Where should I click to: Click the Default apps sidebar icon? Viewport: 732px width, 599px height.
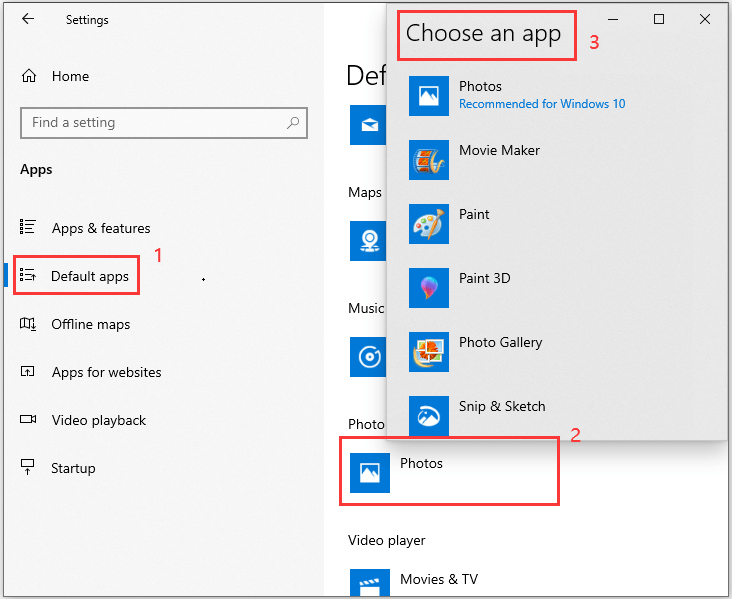coord(28,275)
